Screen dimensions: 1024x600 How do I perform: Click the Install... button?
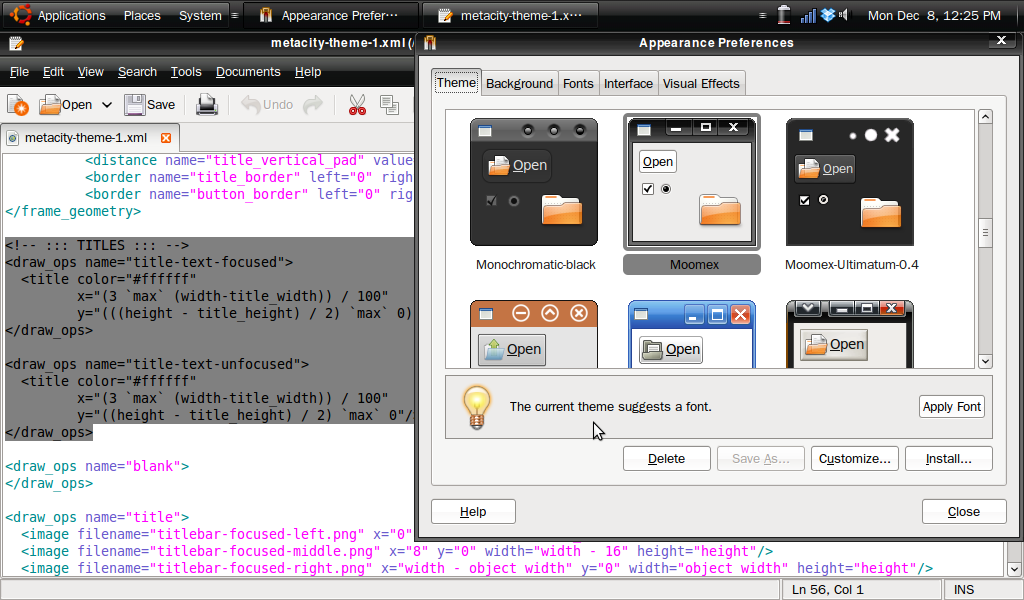(x=949, y=458)
